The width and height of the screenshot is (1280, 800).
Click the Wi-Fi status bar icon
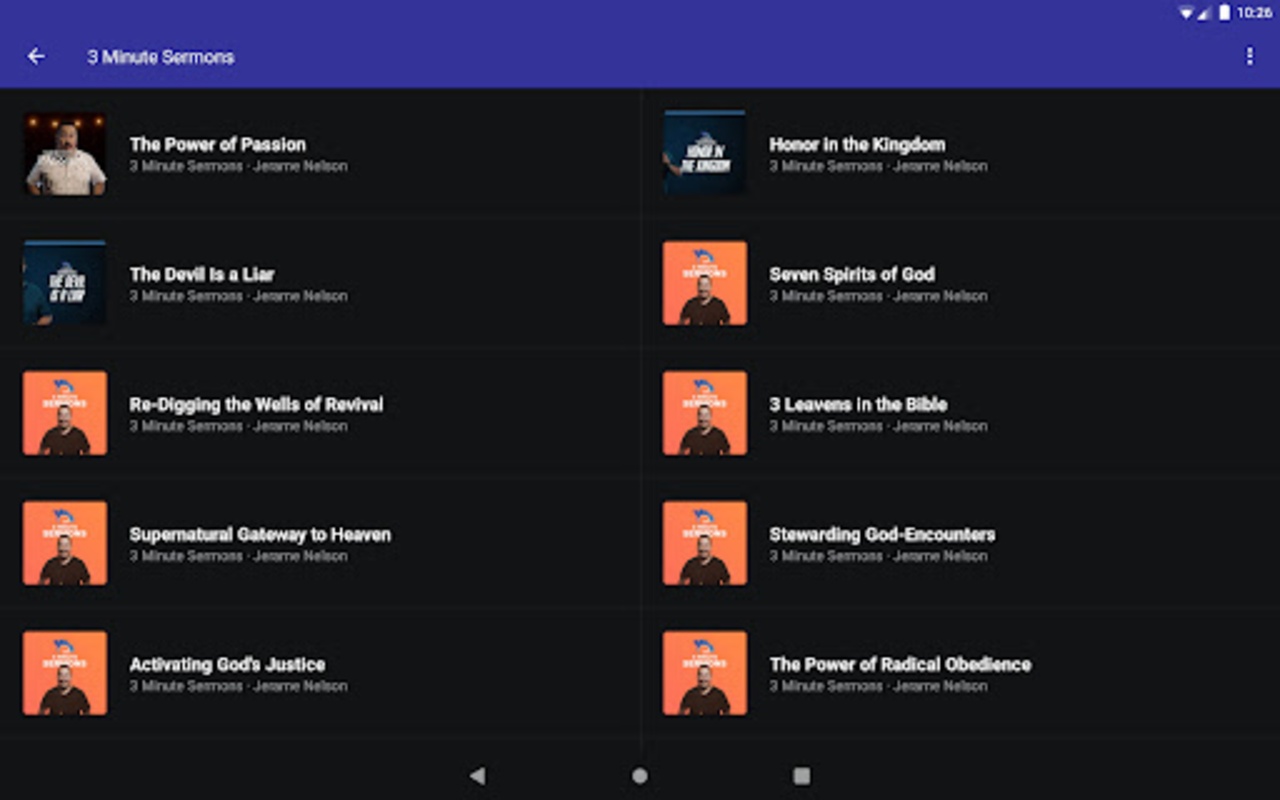(1187, 13)
